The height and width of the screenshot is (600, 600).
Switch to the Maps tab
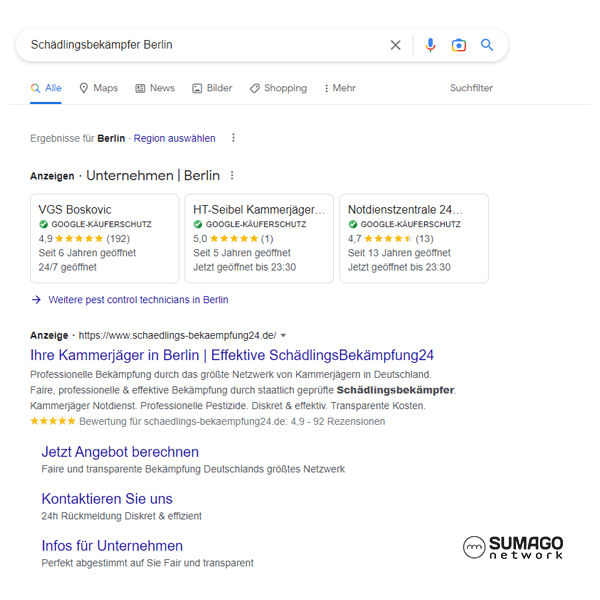click(x=99, y=88)
